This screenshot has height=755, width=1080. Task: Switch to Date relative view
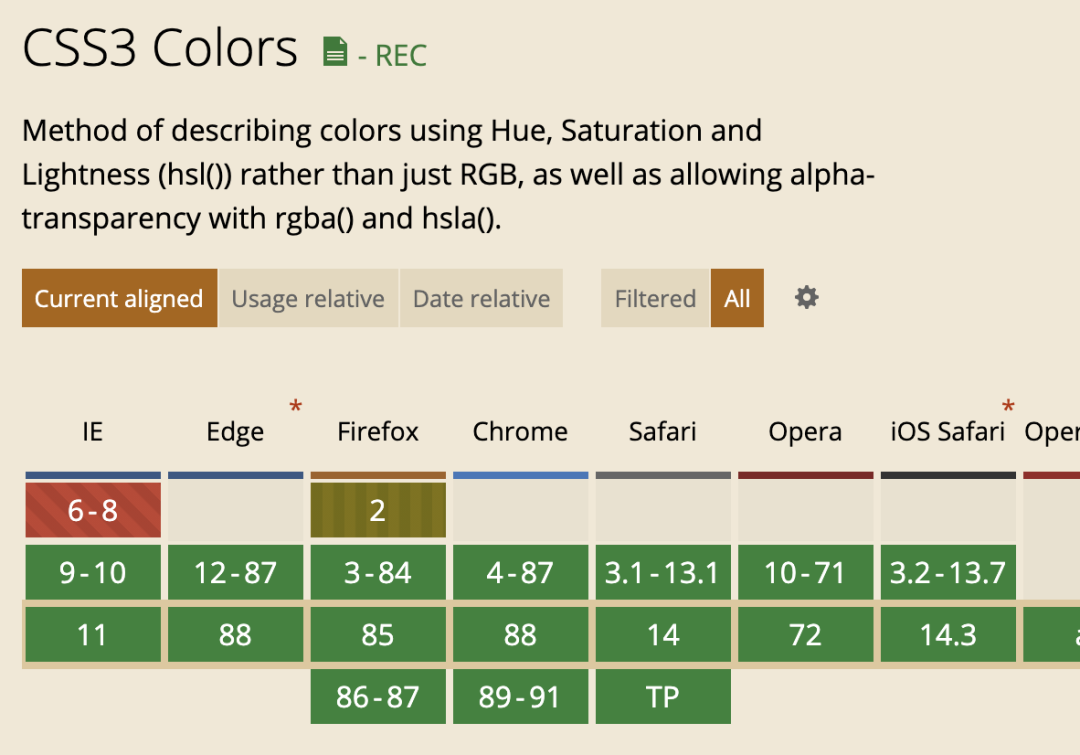coord(481,298)
